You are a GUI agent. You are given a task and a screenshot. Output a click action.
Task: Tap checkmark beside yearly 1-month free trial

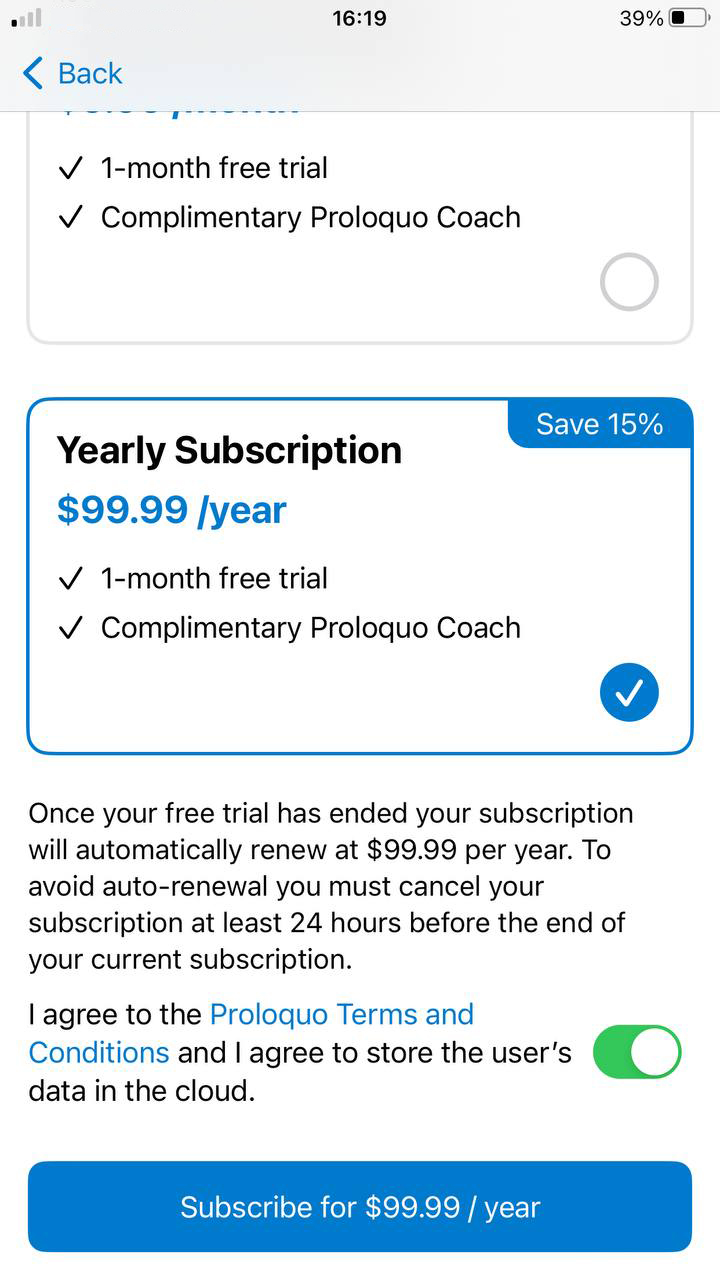pos(70,579)
